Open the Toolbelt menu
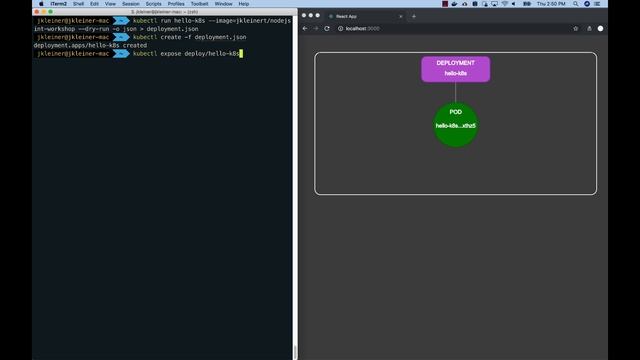 coord(200,4)
